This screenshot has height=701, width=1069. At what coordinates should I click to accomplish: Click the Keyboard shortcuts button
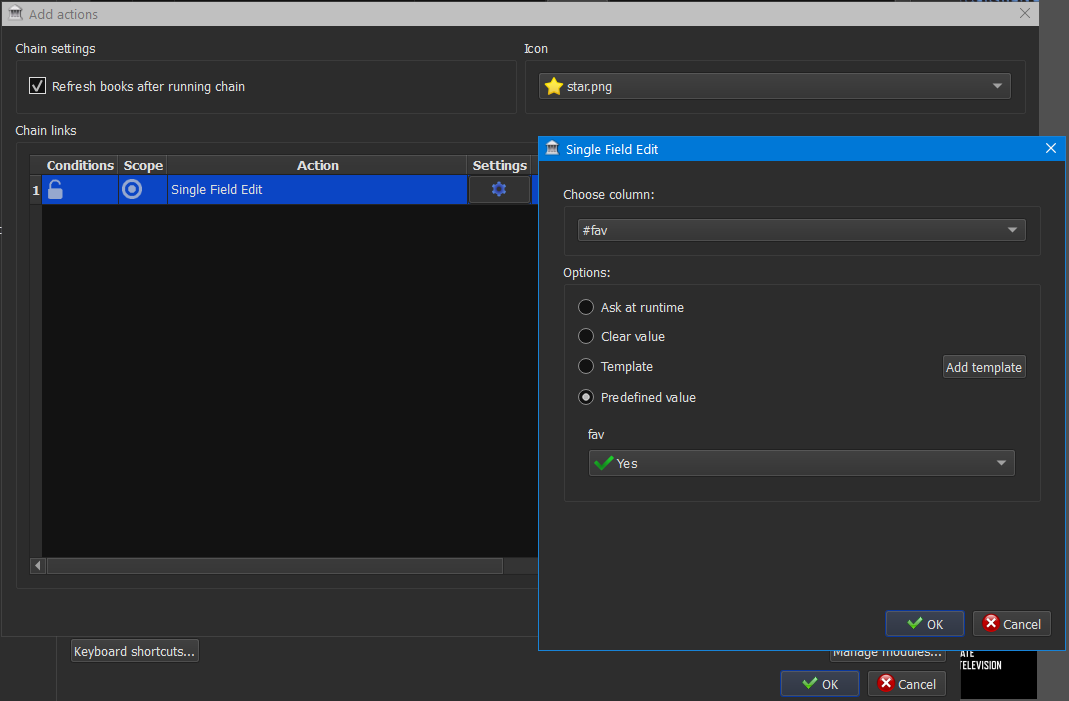pos(135,652)
